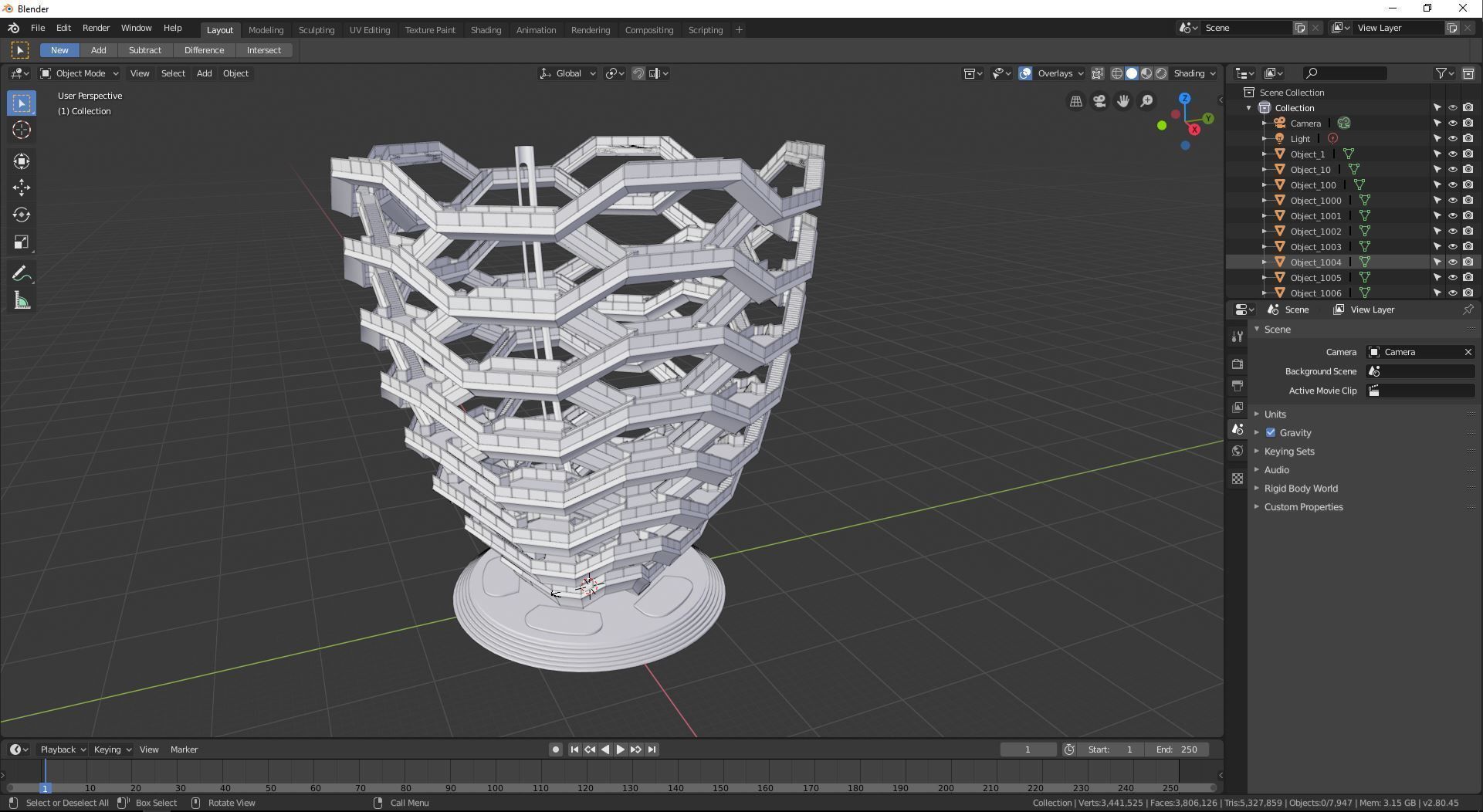Open the Object Mode dropdown

tap(80, 73)
